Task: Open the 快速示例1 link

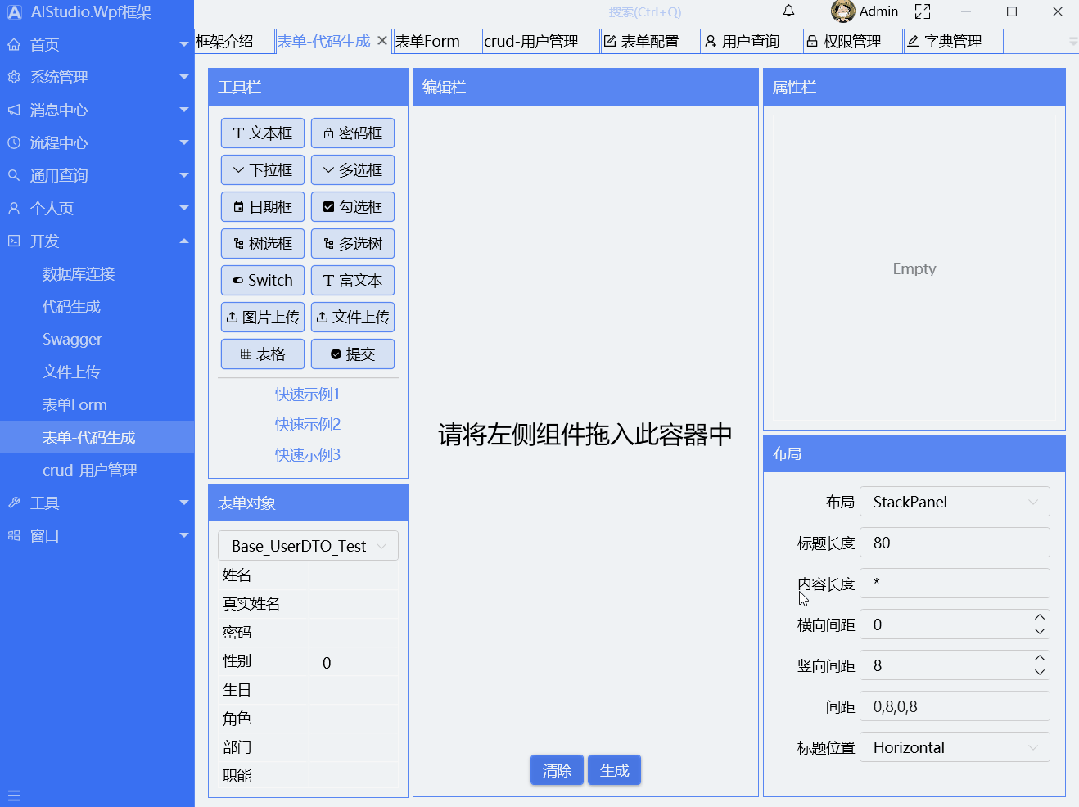Action: click(x=308, y=394)
